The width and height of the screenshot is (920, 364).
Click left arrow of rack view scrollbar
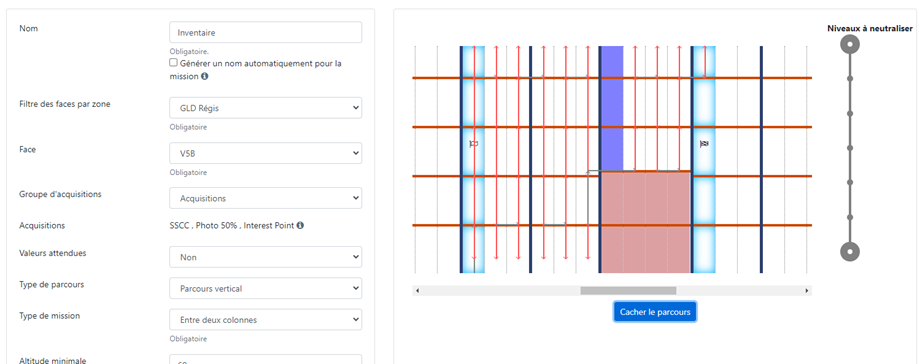(x=417, y=291)
